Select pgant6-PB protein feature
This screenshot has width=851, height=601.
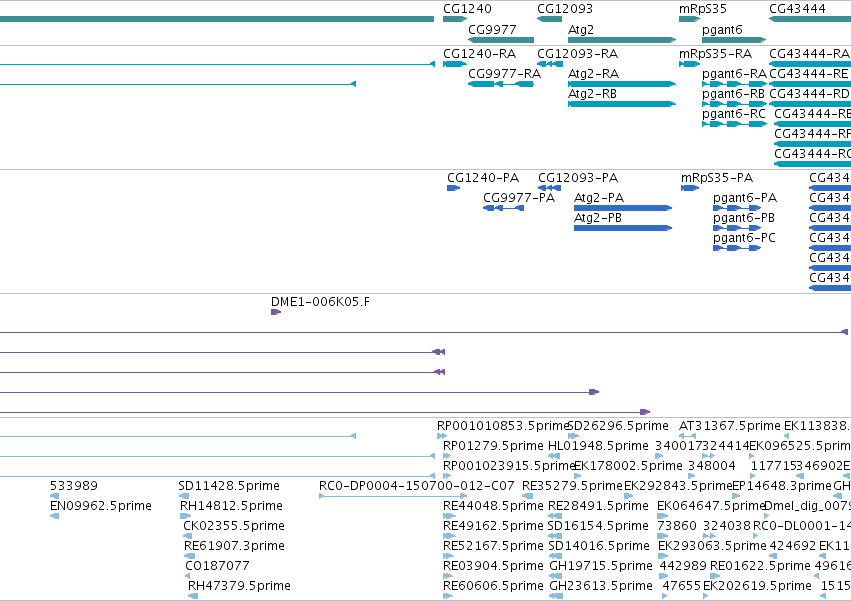coord(737,228)
